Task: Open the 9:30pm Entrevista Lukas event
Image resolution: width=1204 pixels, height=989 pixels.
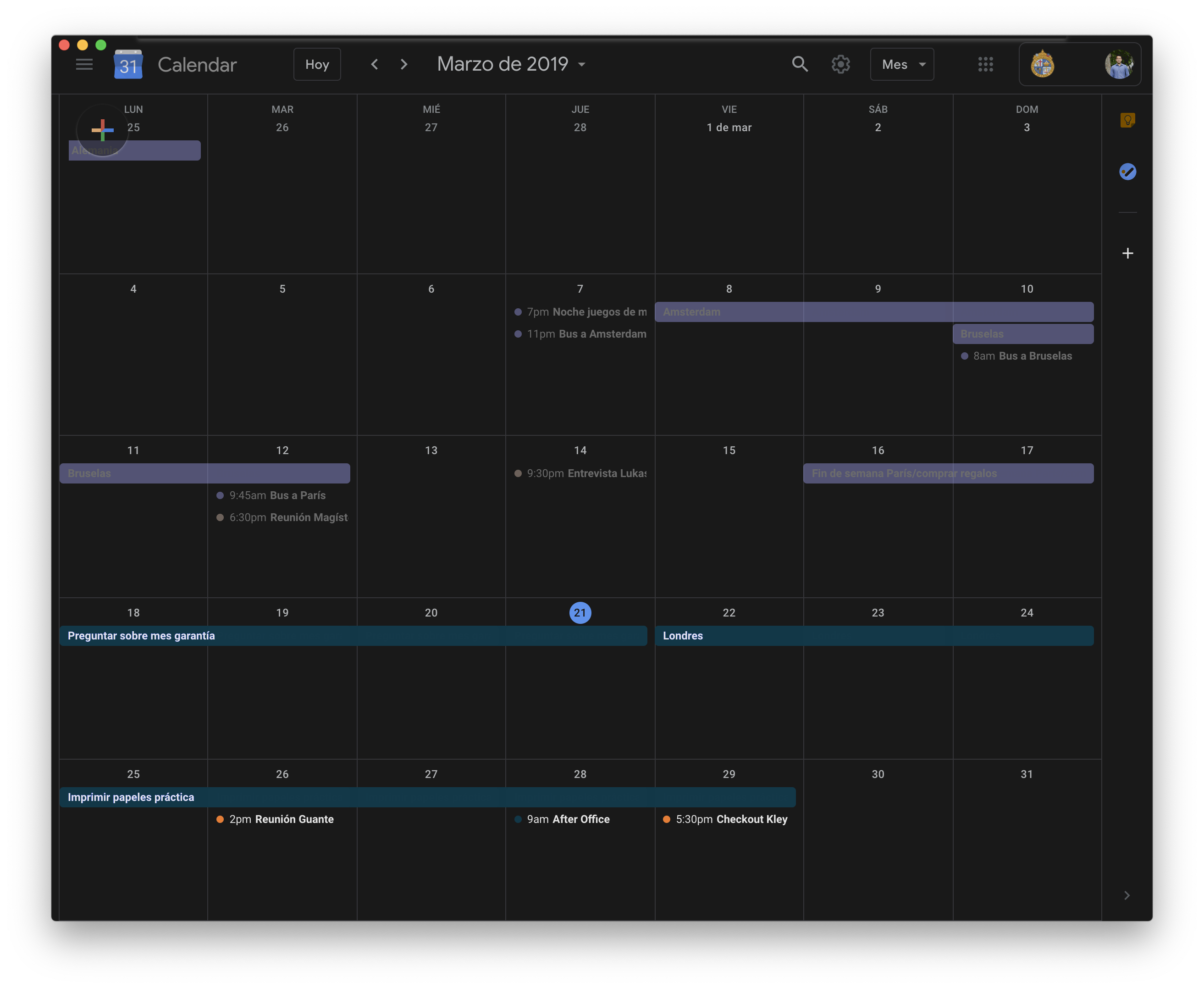Action: coord(580,473)
